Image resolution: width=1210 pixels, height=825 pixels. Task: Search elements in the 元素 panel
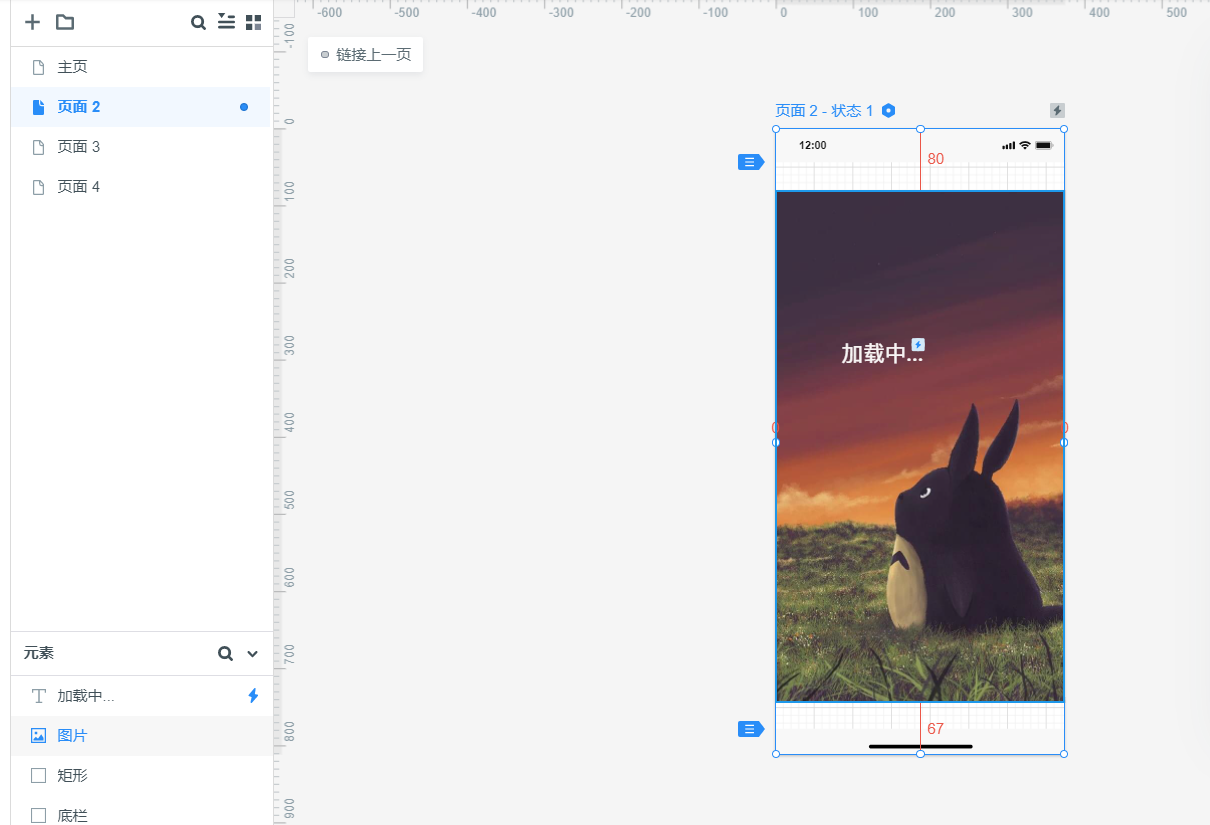226,653
